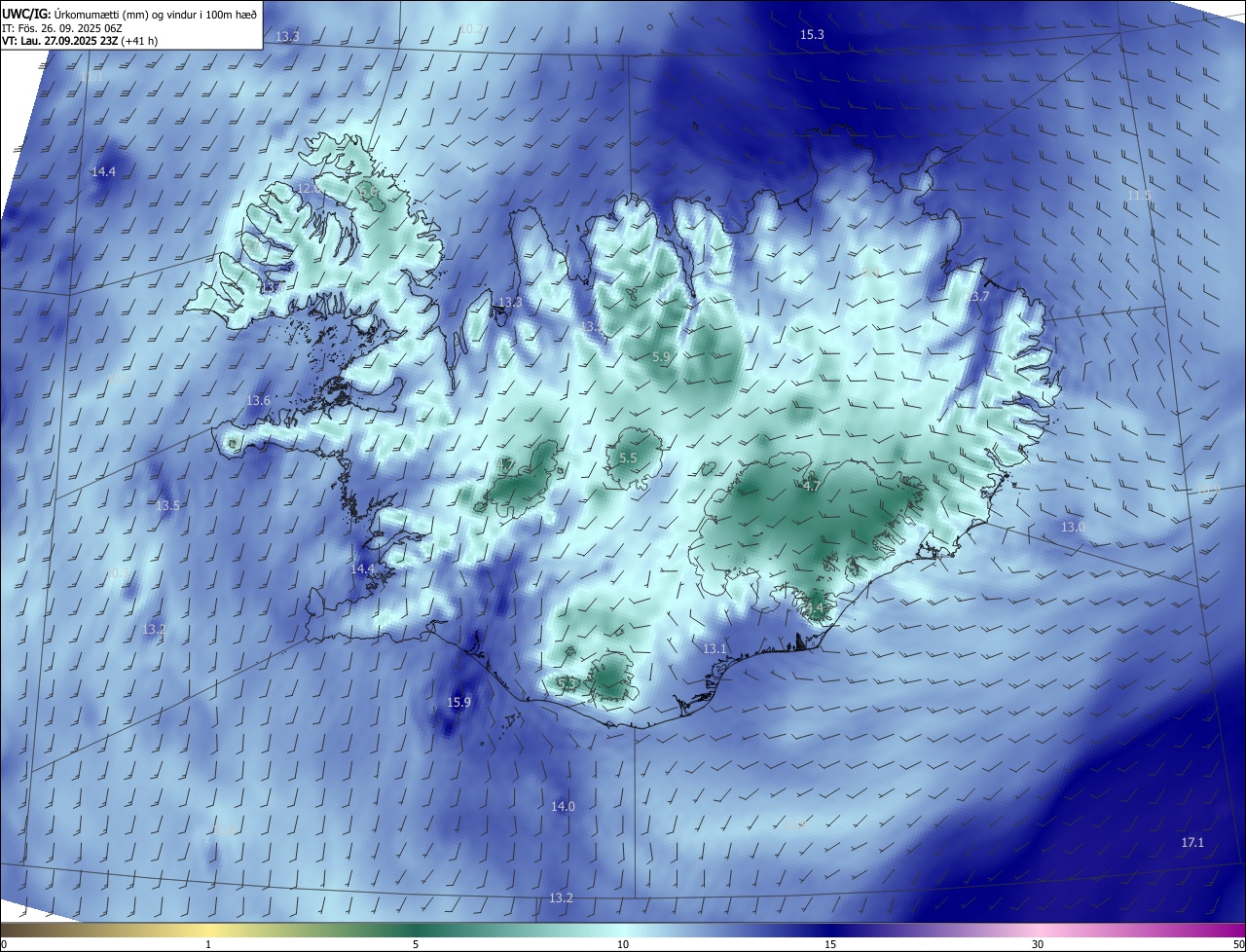Click the 5.5 value label on the glacier
The width and height of the screenshot is (1246, 952).
pos(628,458)
